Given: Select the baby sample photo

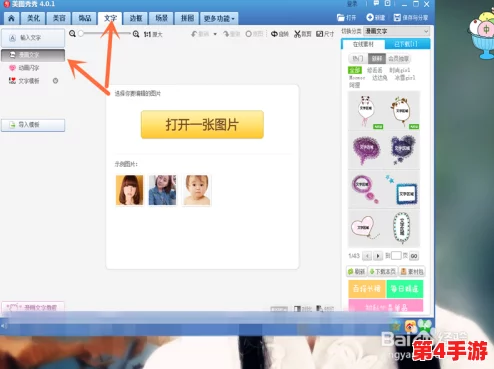Looking at the screenshot, I should [197, 190].
